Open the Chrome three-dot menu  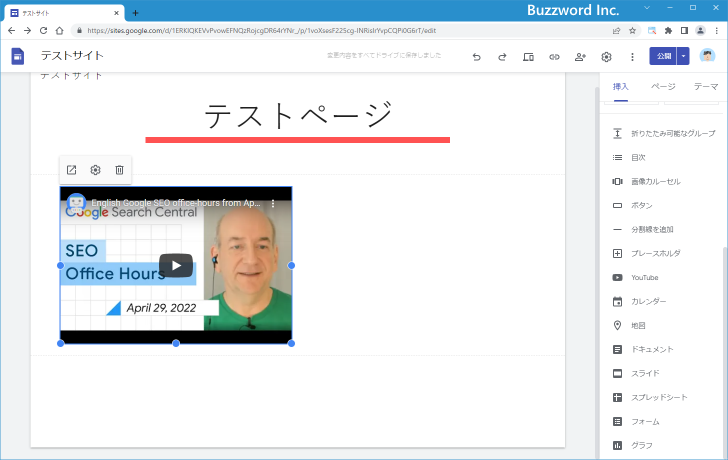[x=717, y=31]
